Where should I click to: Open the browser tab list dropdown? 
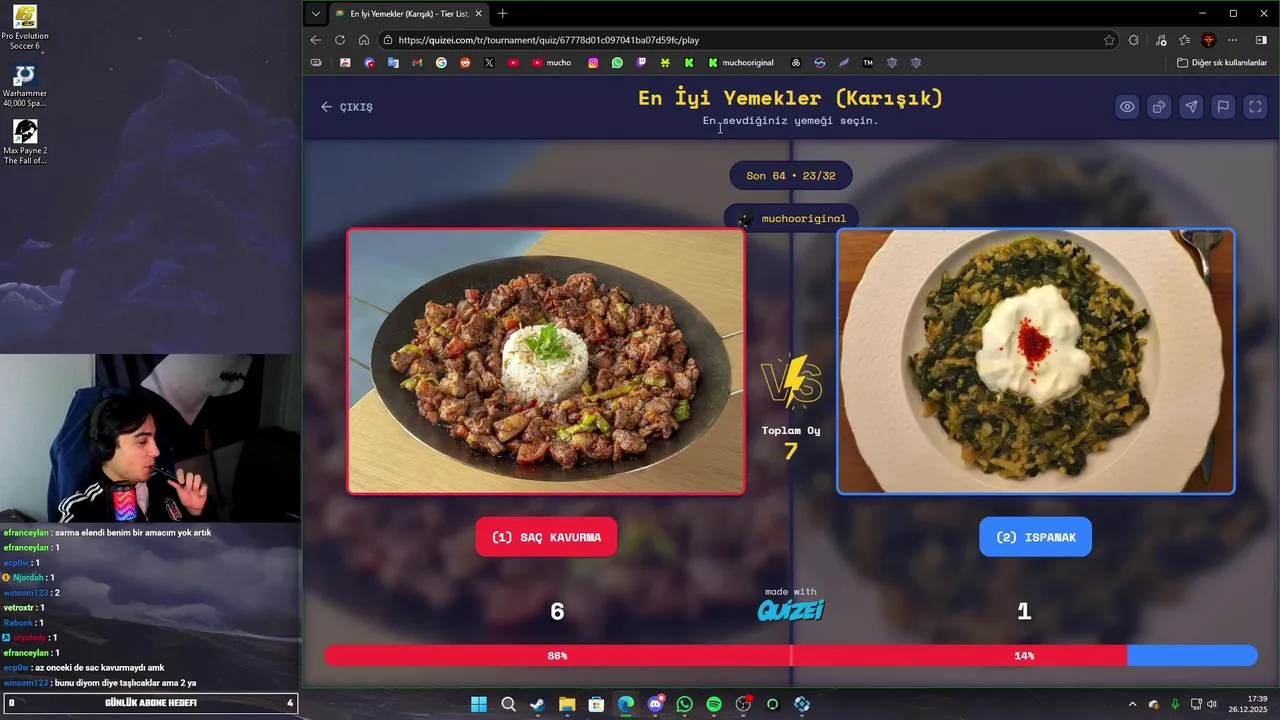pyautogui.click(x=316, y=14)
